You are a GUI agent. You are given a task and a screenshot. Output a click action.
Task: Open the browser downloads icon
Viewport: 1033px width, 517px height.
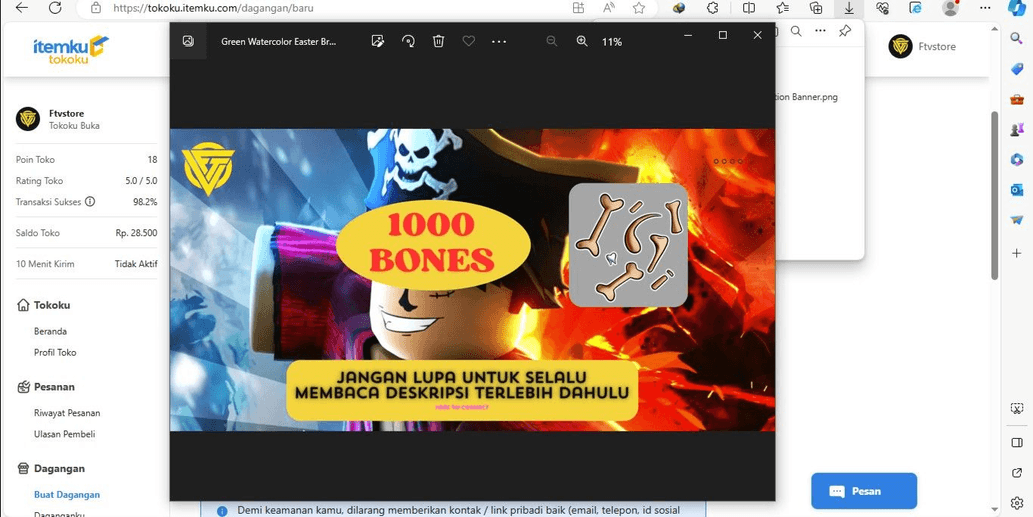pyautogui.click(x=849, y=8)
